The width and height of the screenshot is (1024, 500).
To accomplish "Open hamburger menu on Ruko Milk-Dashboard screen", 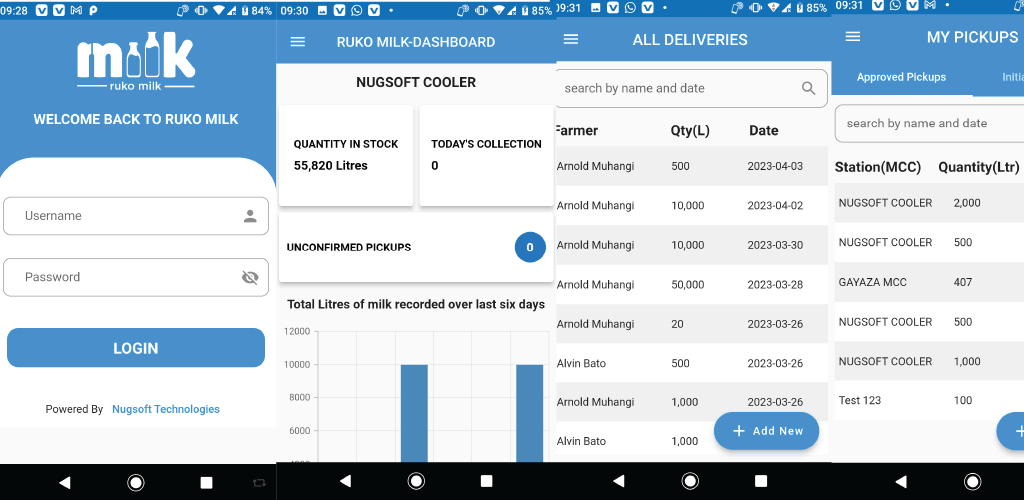I will (298, 42).
